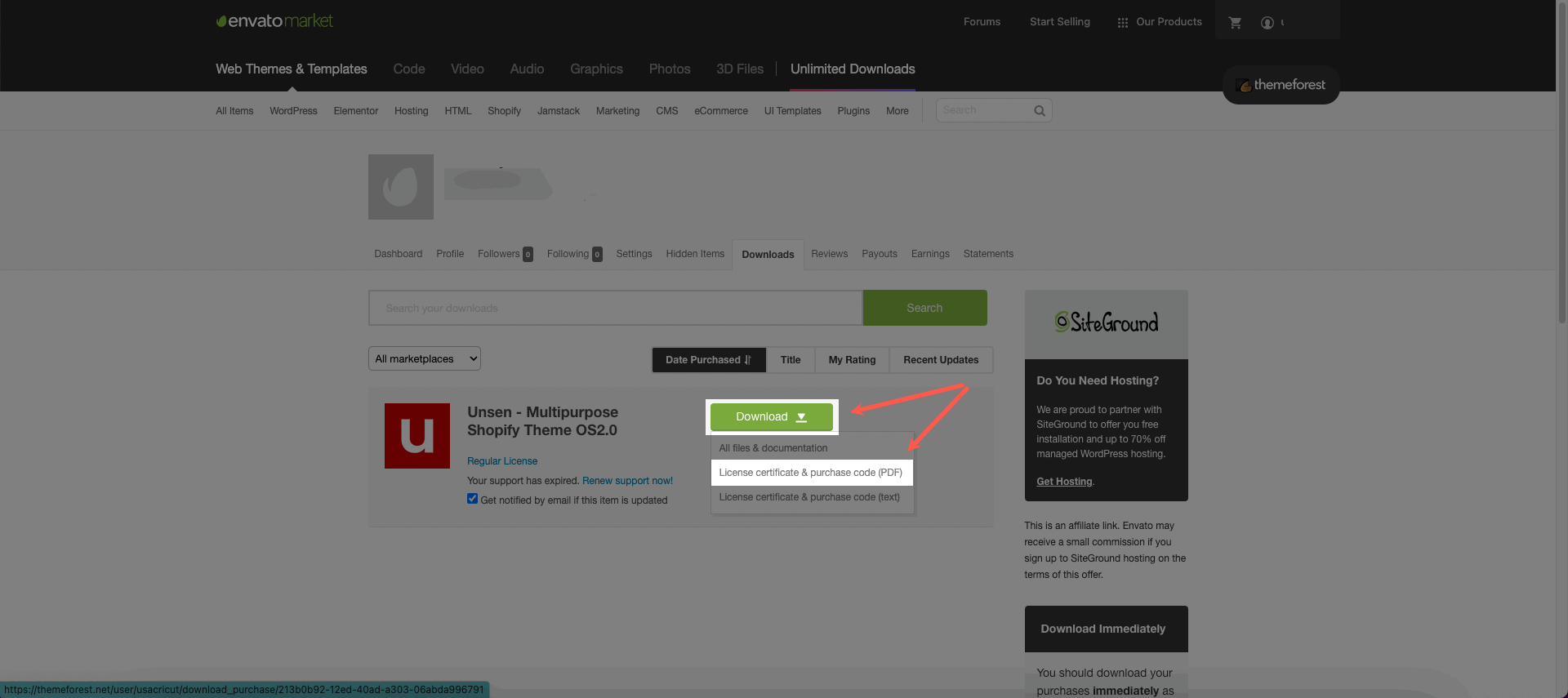Open the Forums link

point(982,22)
